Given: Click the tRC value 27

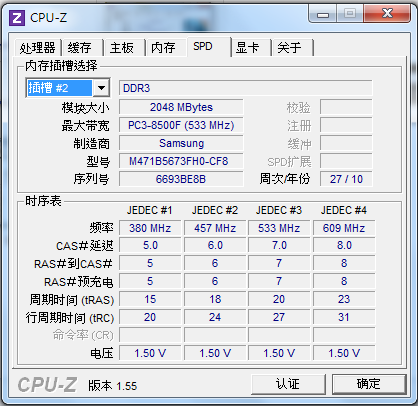Looking at the screenshot, I should coord(279,317).
